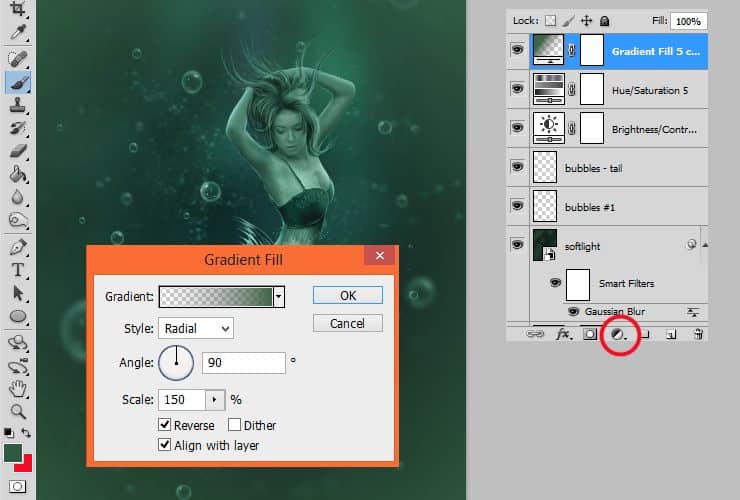Click the lock all padlock icon
The height and width of the screenshot is (500, 740).
pos(606,20)
